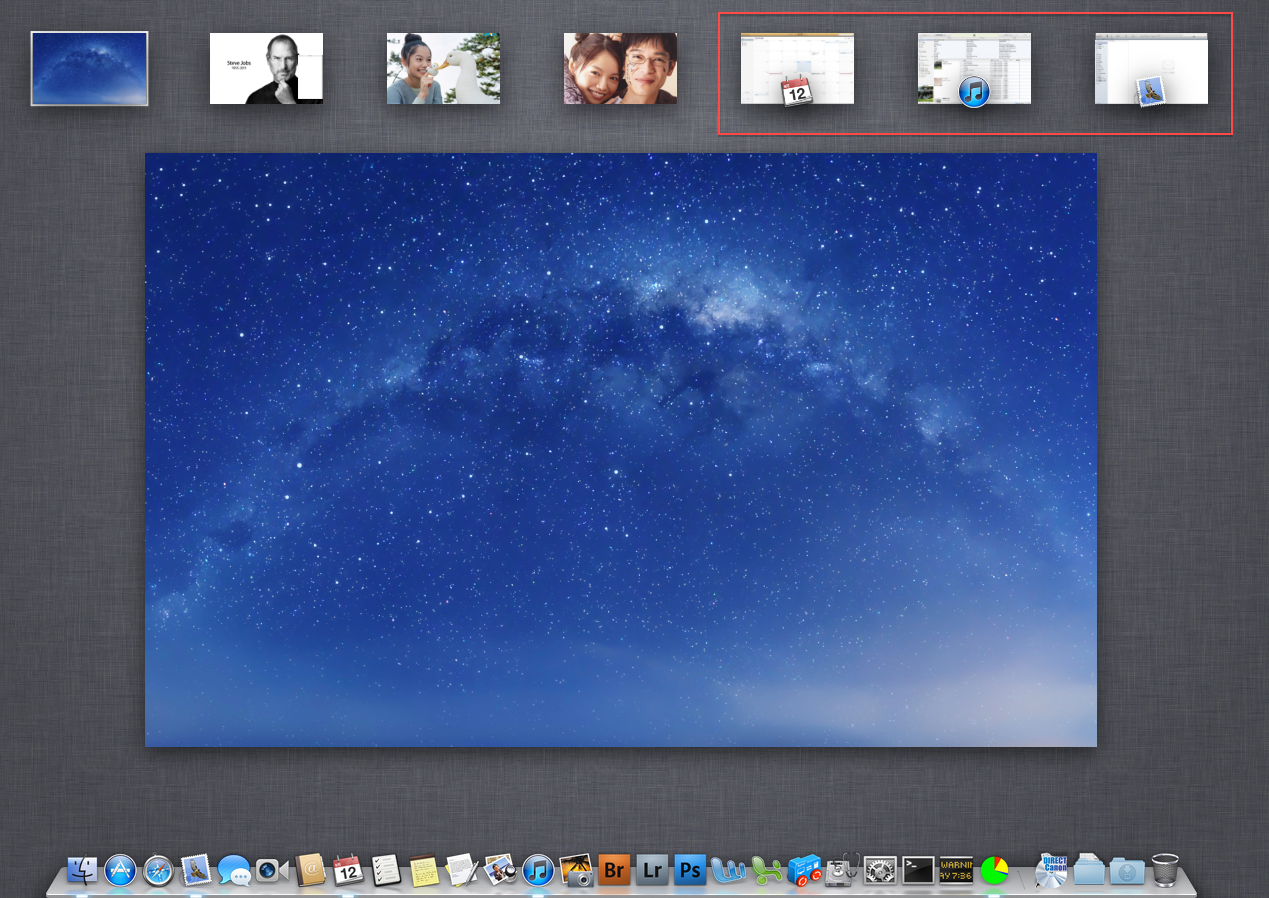
Task: Open Finder from the Dock
Action: pyautogui.click(x=82, y=870)
